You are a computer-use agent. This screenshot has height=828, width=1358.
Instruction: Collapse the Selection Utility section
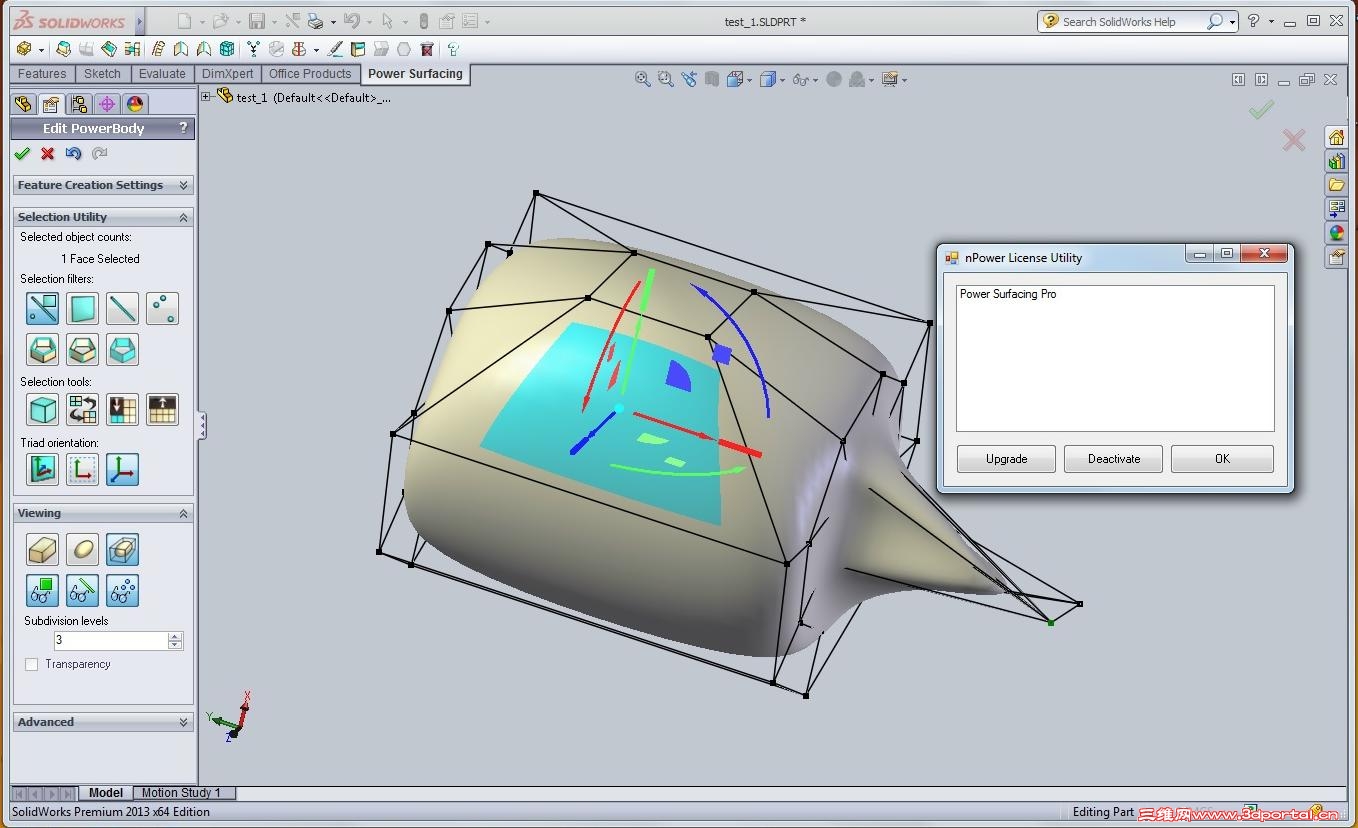click(183, 217)
